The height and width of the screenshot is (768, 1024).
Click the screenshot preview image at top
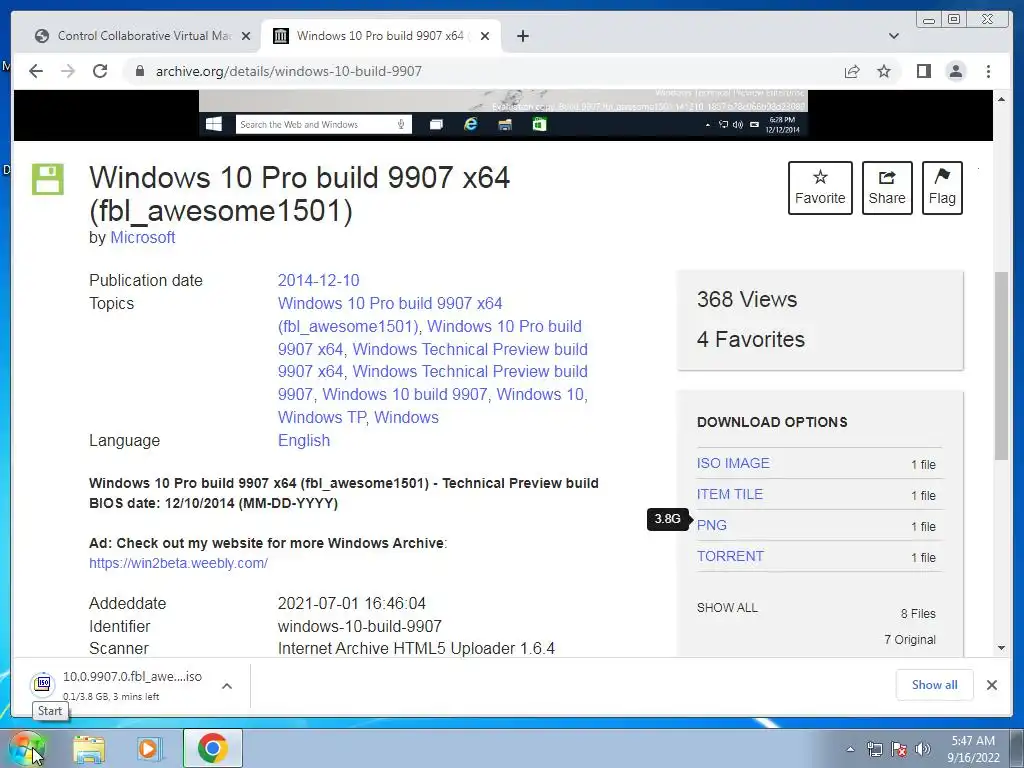pos(504,114)
